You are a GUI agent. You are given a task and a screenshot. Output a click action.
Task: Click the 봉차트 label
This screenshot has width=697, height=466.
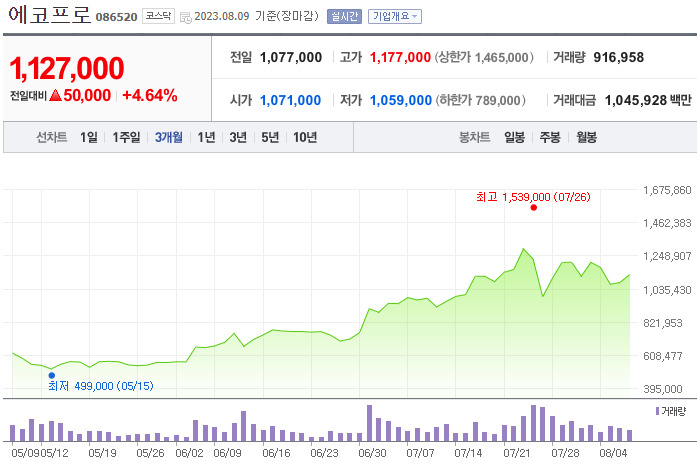[474, 137]
